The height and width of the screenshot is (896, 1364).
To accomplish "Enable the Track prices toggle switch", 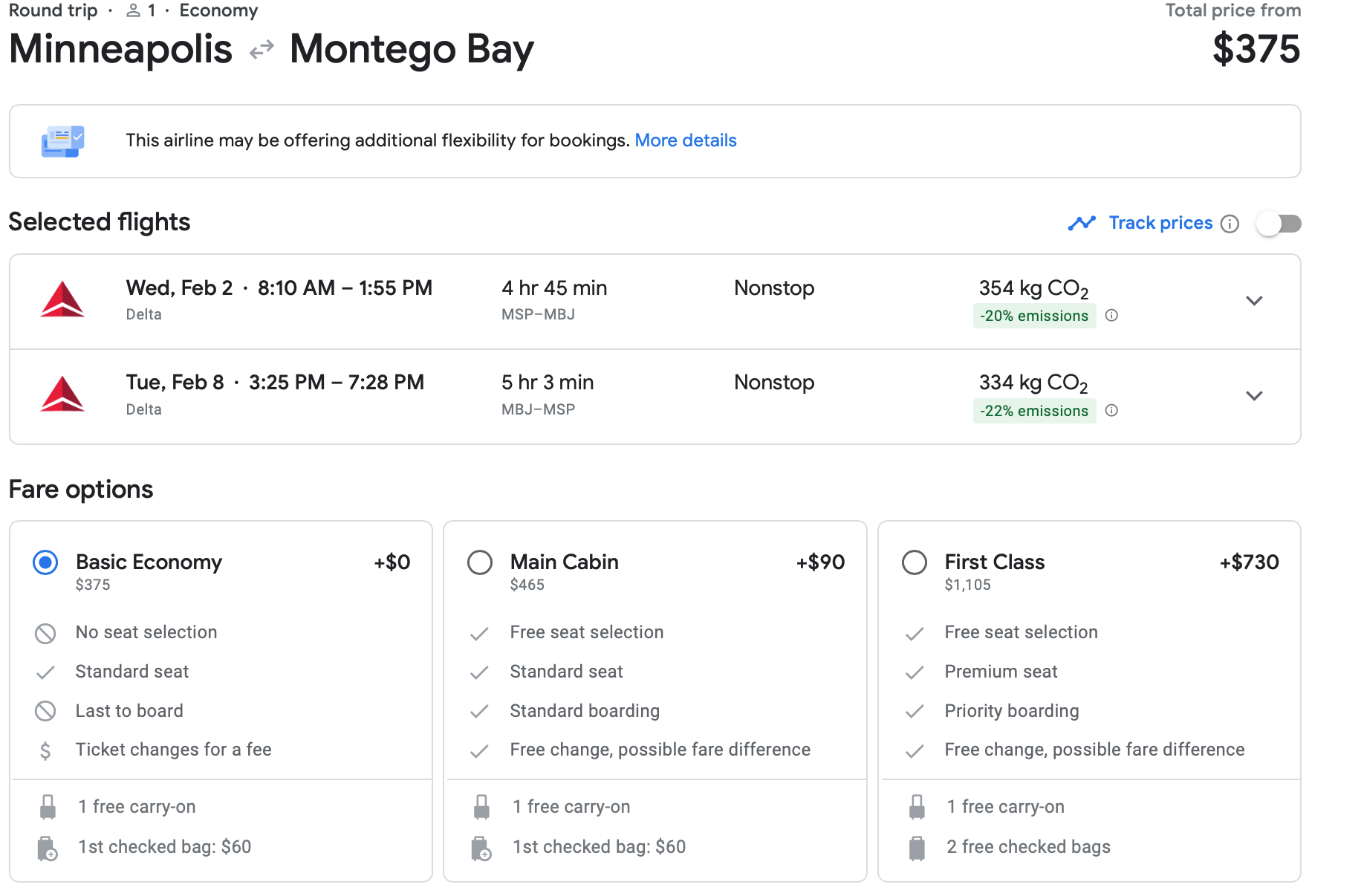I will [1279, 224].
